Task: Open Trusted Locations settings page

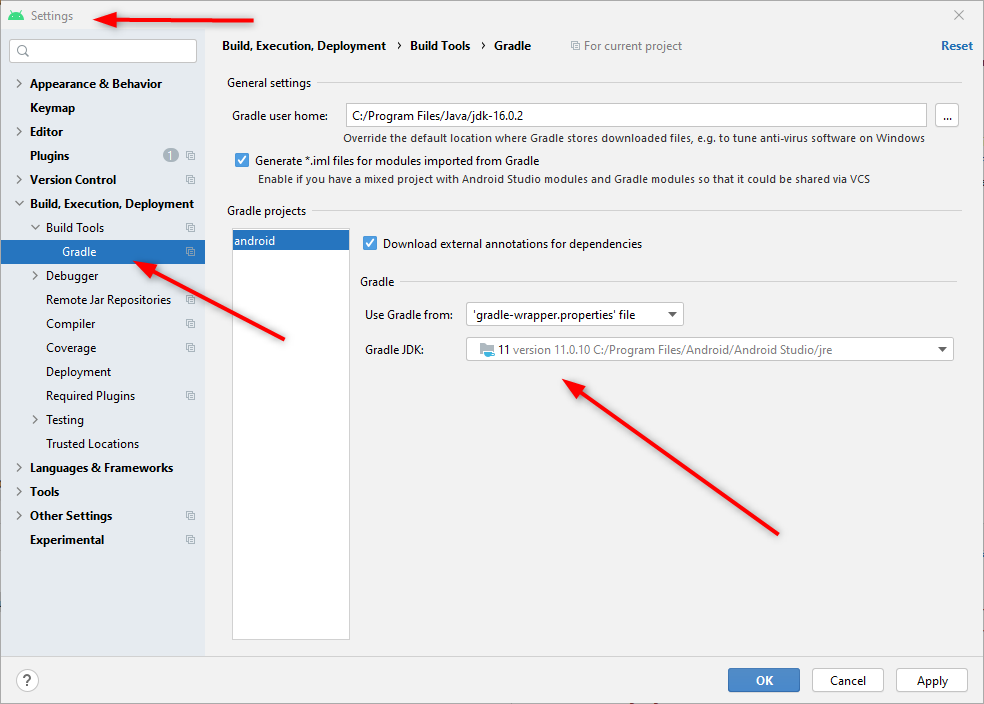Action: [x=92, y=444]
